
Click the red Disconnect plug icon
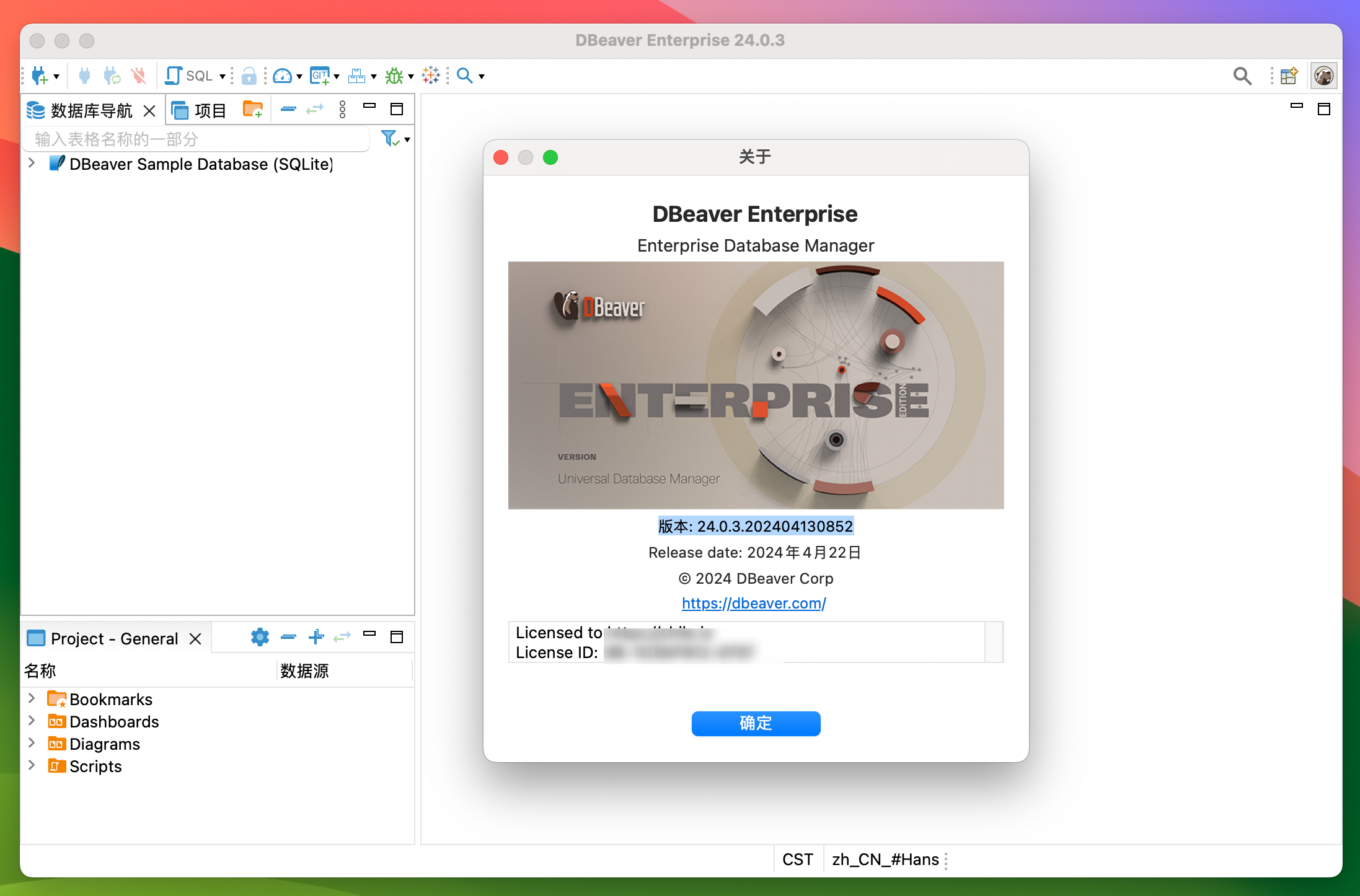pyautogui.click(x=139, y=76)
